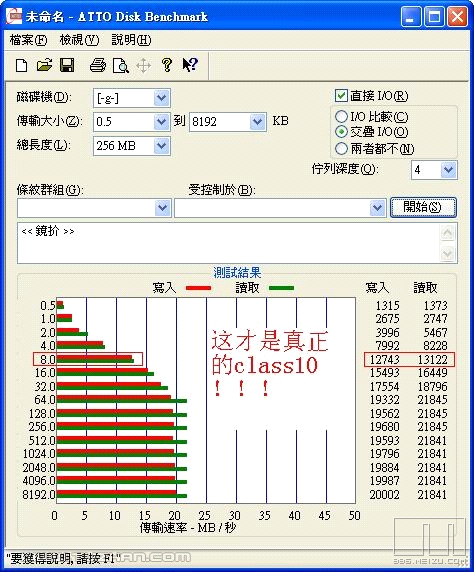Screen dimensions: 474x572
Task: Click read value 5467 in results
Action: pos(435,332)
